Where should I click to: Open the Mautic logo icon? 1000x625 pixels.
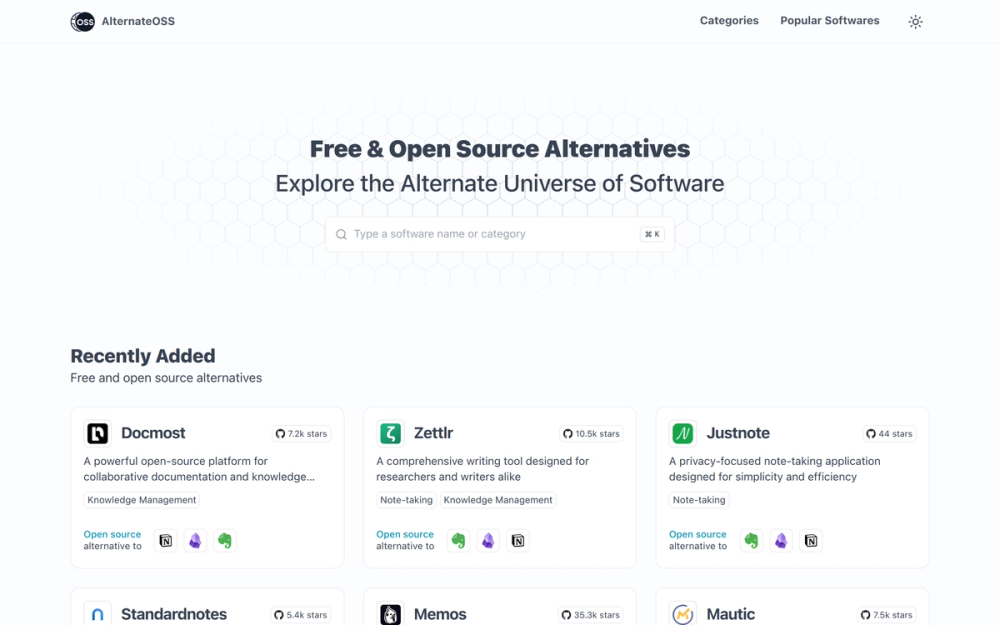[x=683, y=614]
